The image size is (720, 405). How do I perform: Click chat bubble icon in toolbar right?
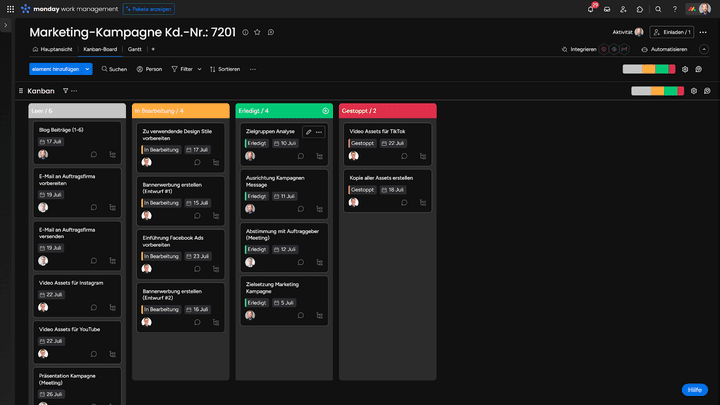click(698, 69)
